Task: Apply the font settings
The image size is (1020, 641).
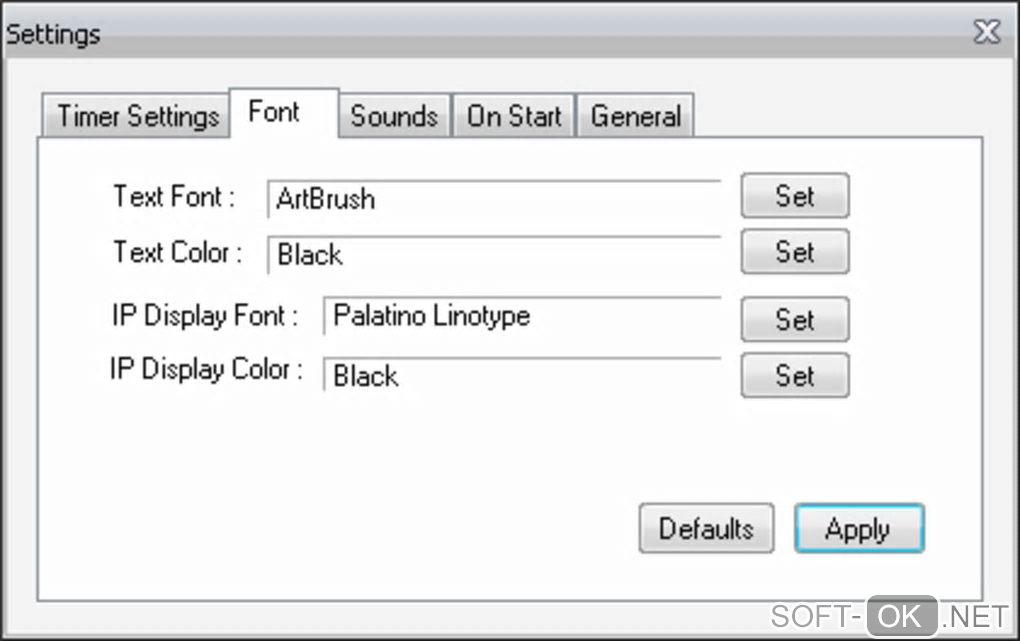Action: [858, 528]
